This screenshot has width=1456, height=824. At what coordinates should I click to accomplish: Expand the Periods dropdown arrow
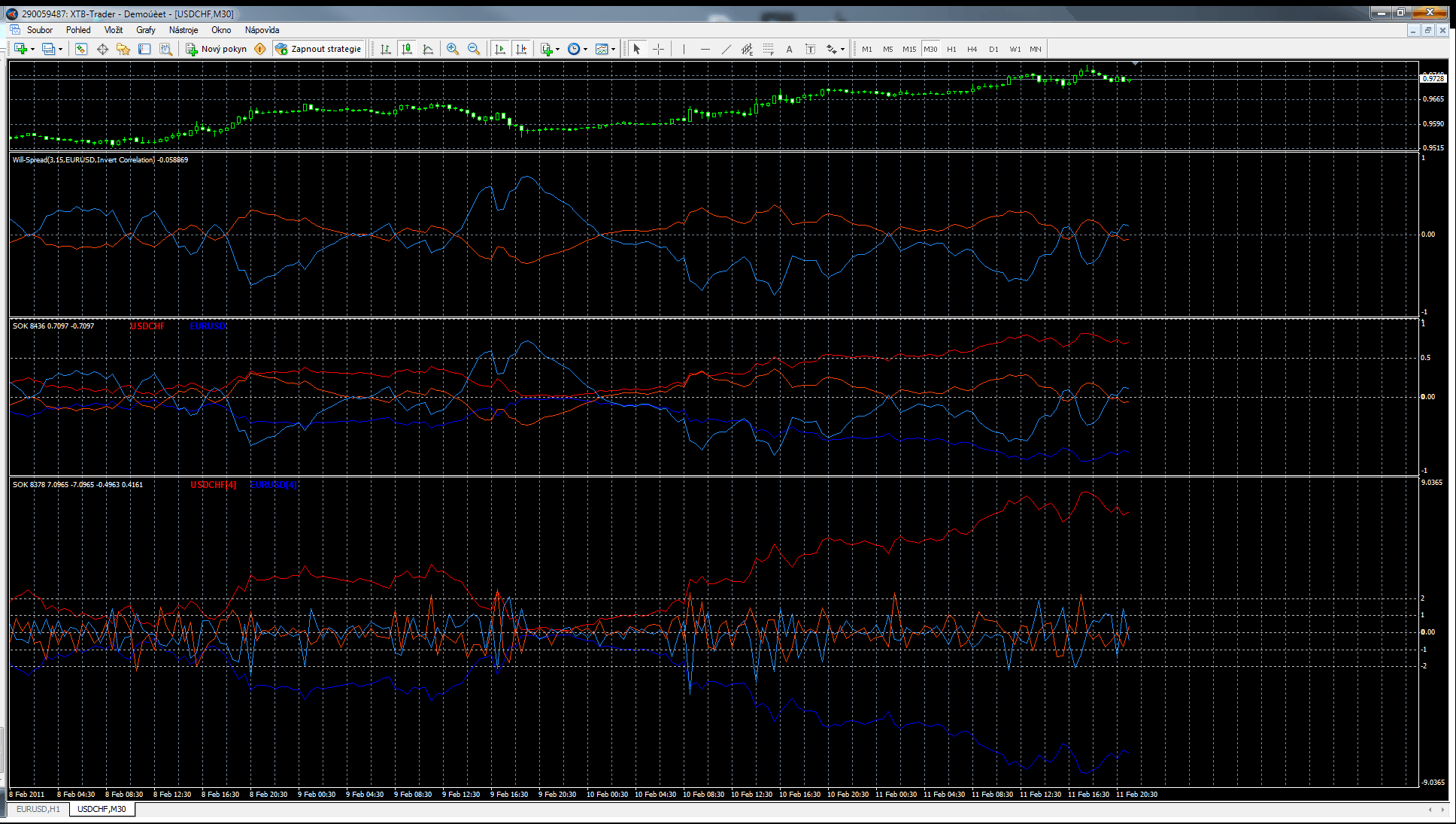pyautogui.click(x=585, y=49)
